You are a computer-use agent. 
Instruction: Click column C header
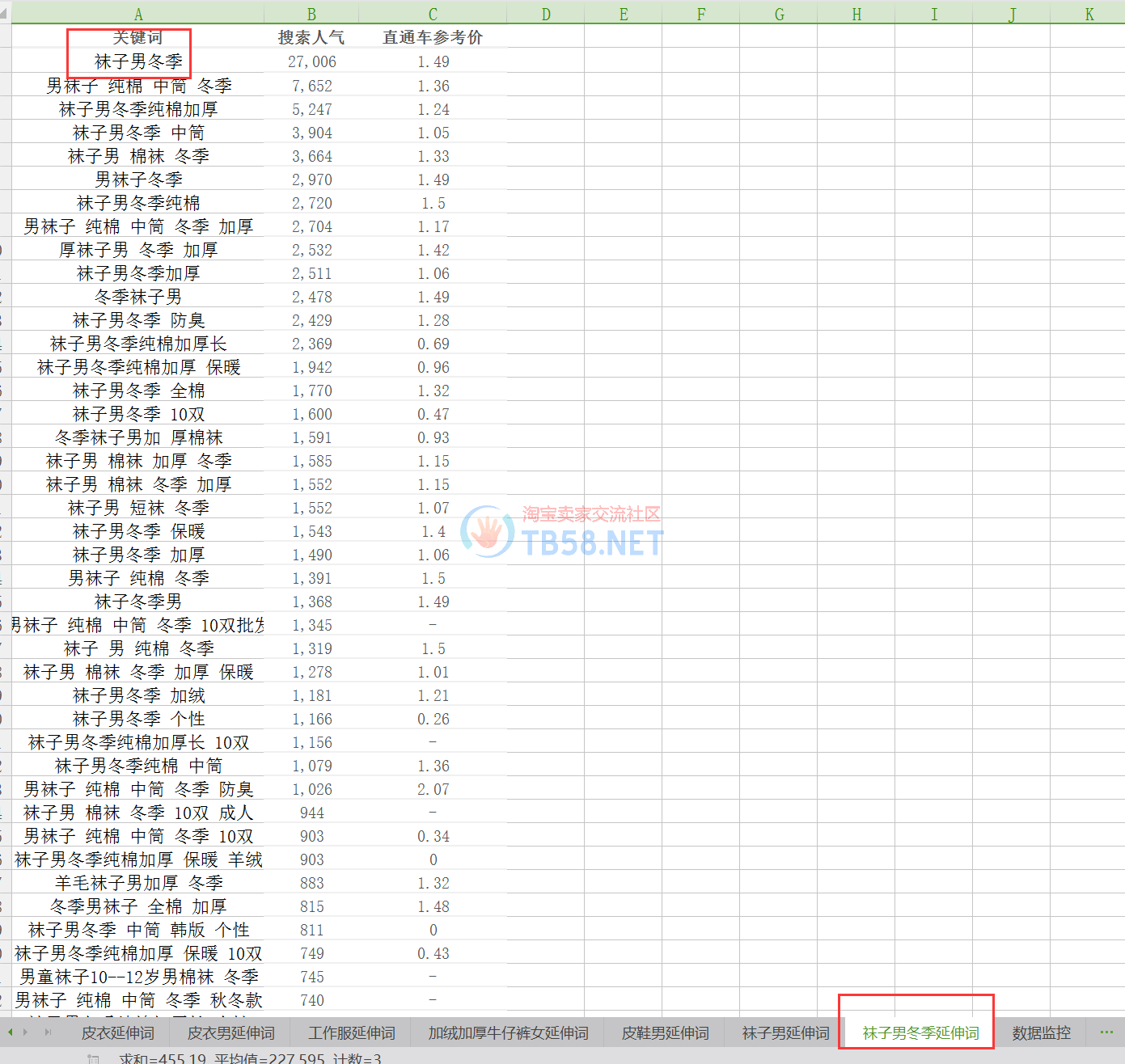(433, 14)
